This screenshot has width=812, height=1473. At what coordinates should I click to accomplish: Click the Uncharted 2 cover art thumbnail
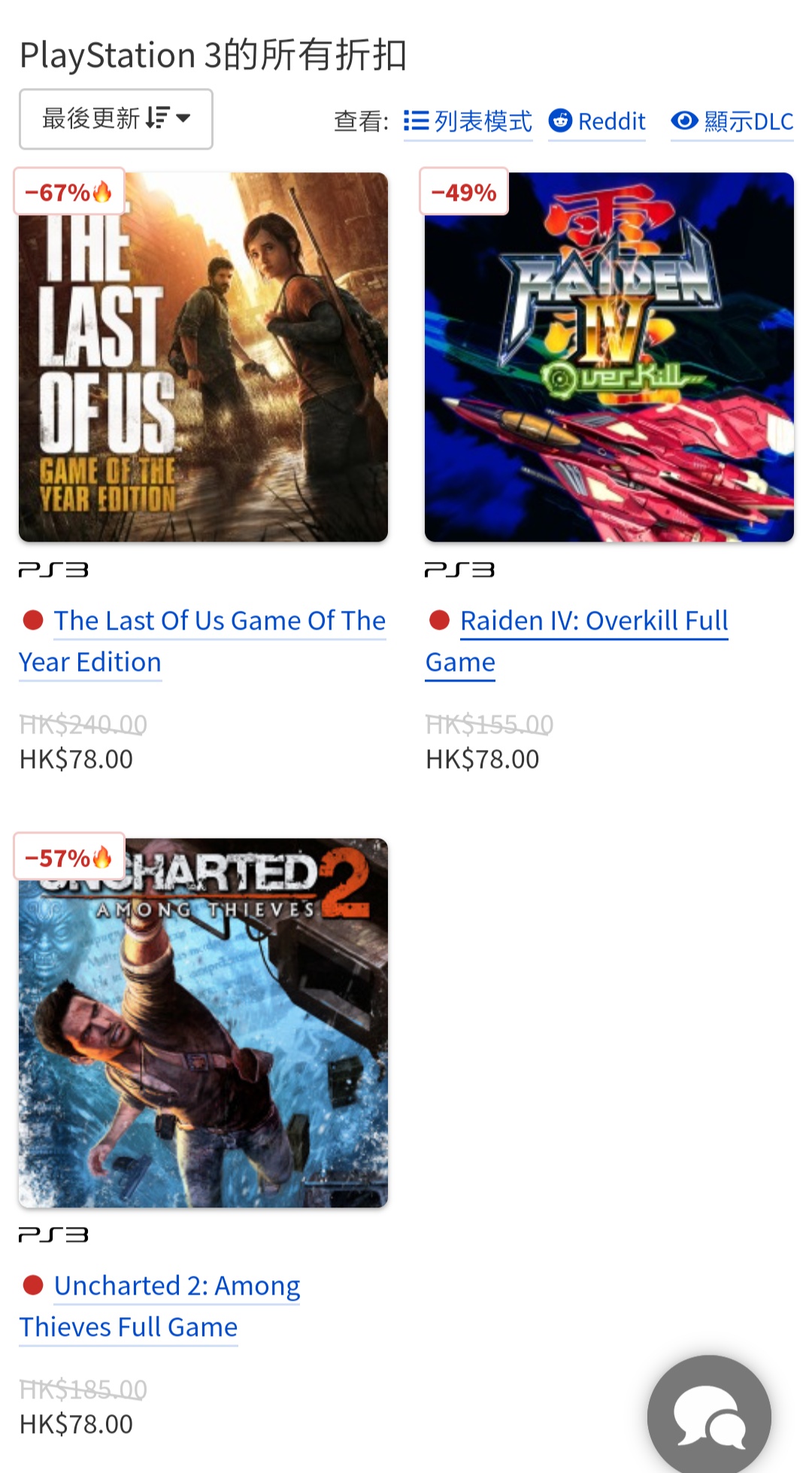tap(203, 1023)
